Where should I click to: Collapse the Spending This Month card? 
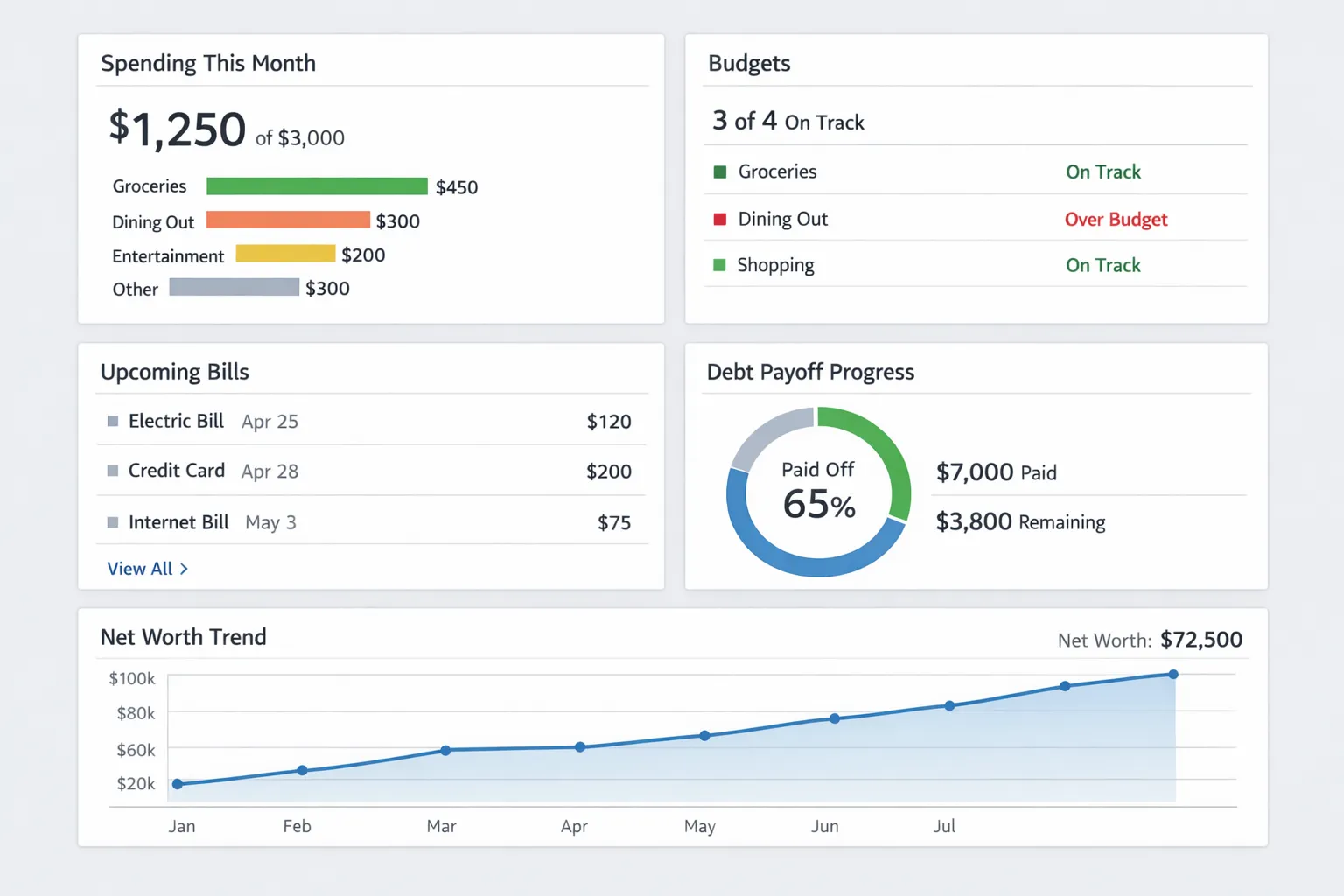pos(208,63)
